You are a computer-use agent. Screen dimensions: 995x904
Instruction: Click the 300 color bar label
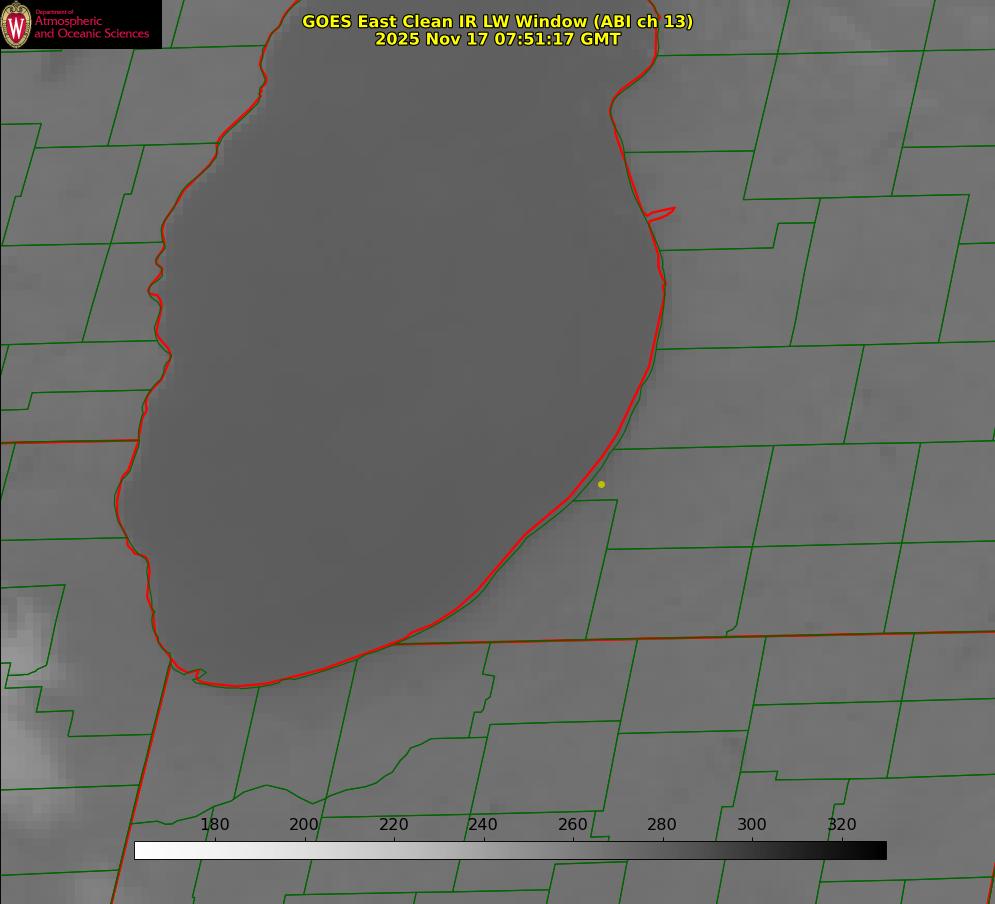(752, 824)
